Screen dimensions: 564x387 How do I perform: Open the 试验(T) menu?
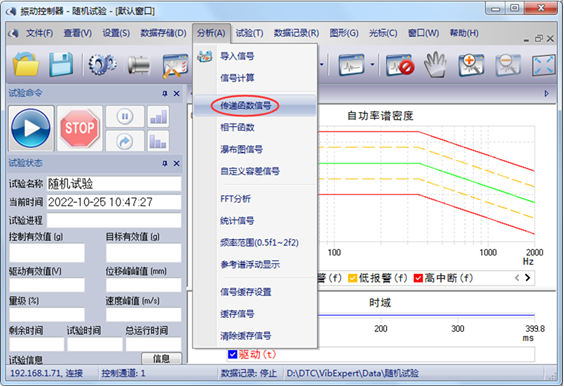point(249,33)
